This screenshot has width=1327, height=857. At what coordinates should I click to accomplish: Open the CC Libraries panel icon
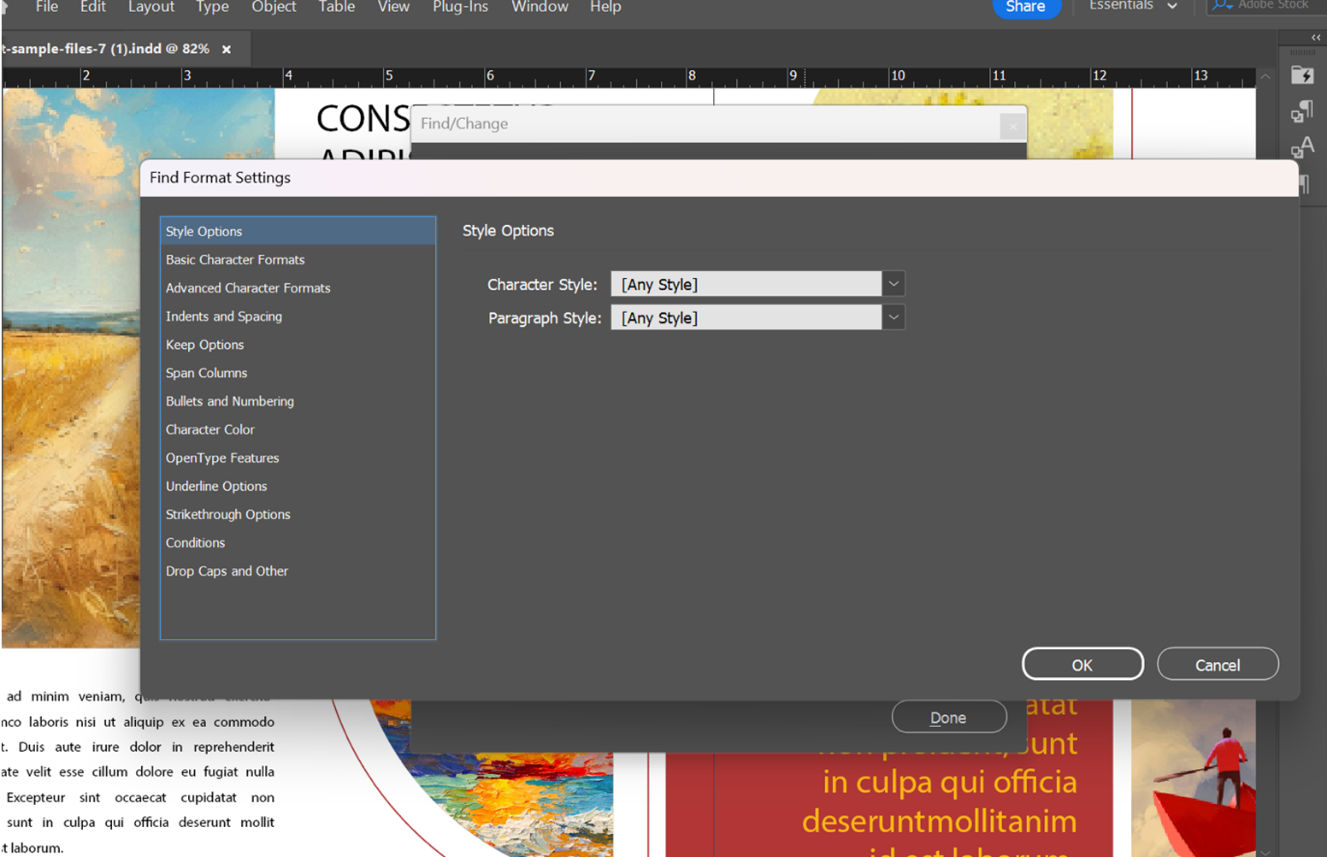[1302, 75]
